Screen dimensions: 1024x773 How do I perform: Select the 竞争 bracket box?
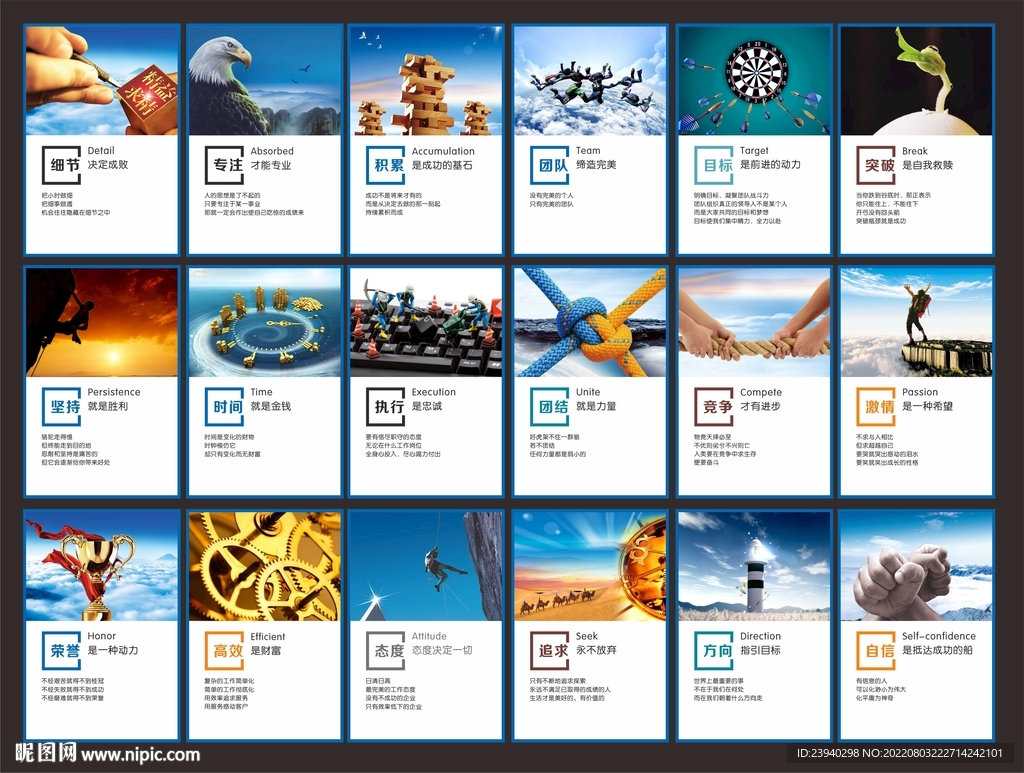(714, 407)
